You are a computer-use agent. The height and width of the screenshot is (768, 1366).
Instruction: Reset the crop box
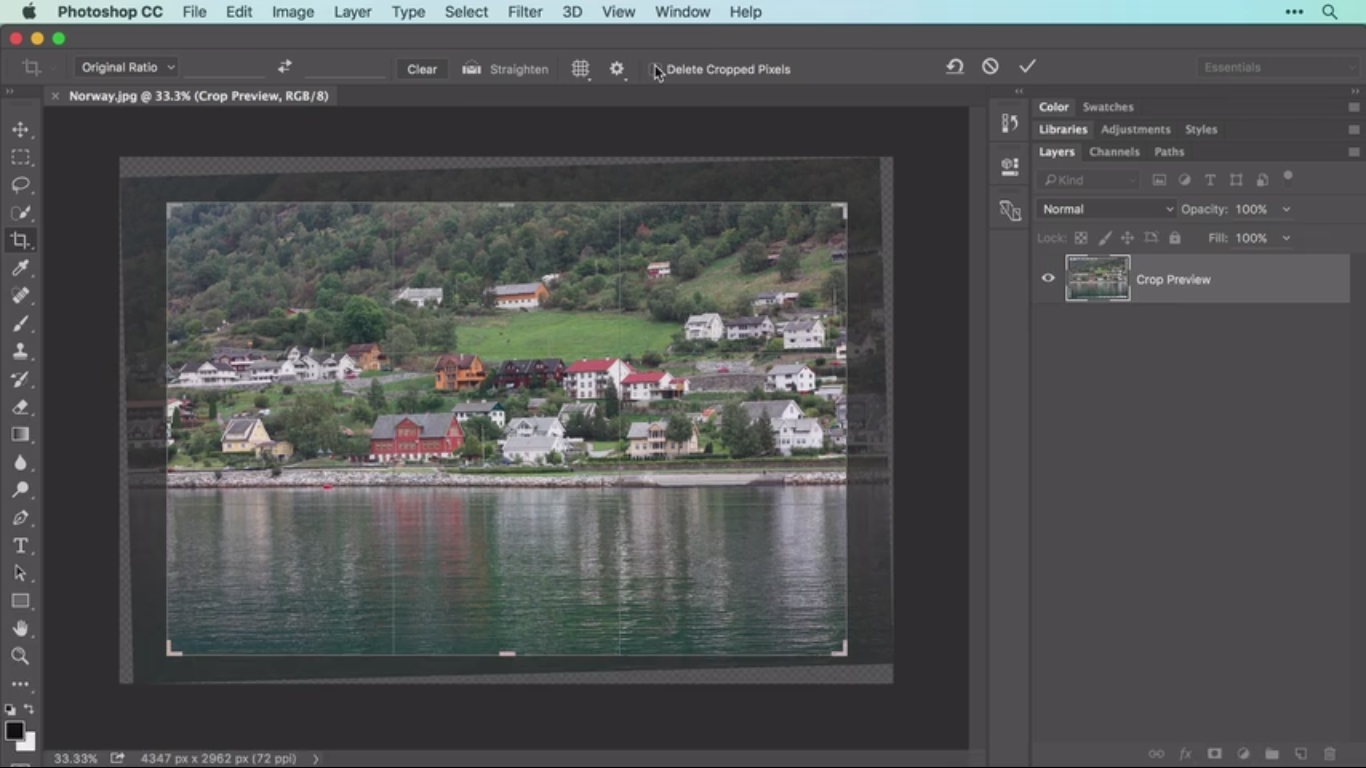[955, 67]
